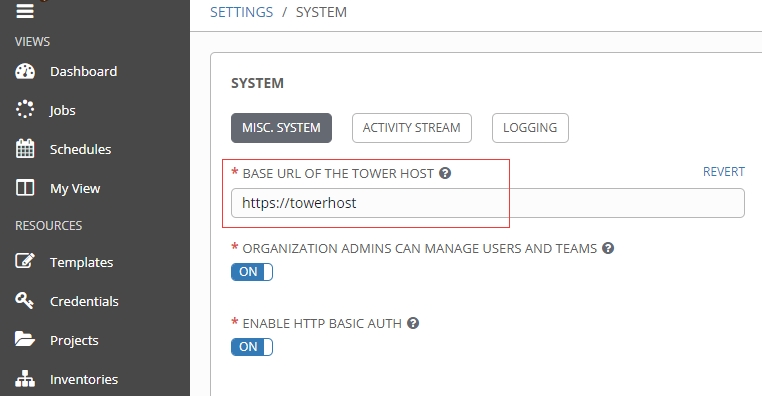The width and height of the screenshot is (762, 396).
Task: Click the Base URL input field
Action: (x=488, y=203)
